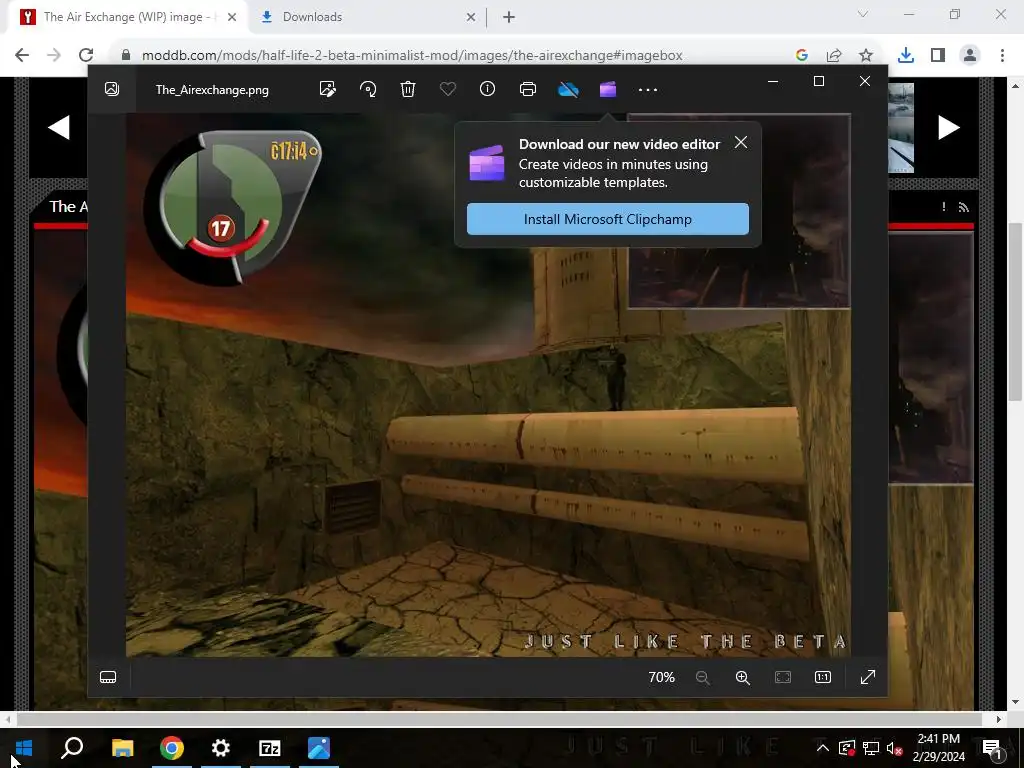Open the Photos gallery icon beside filename

(x=112, y=89)
